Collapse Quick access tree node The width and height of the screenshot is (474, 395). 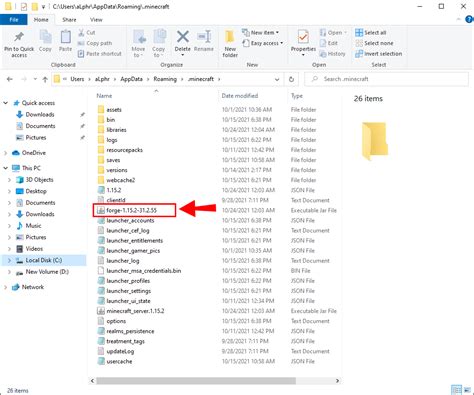point(6,103)
